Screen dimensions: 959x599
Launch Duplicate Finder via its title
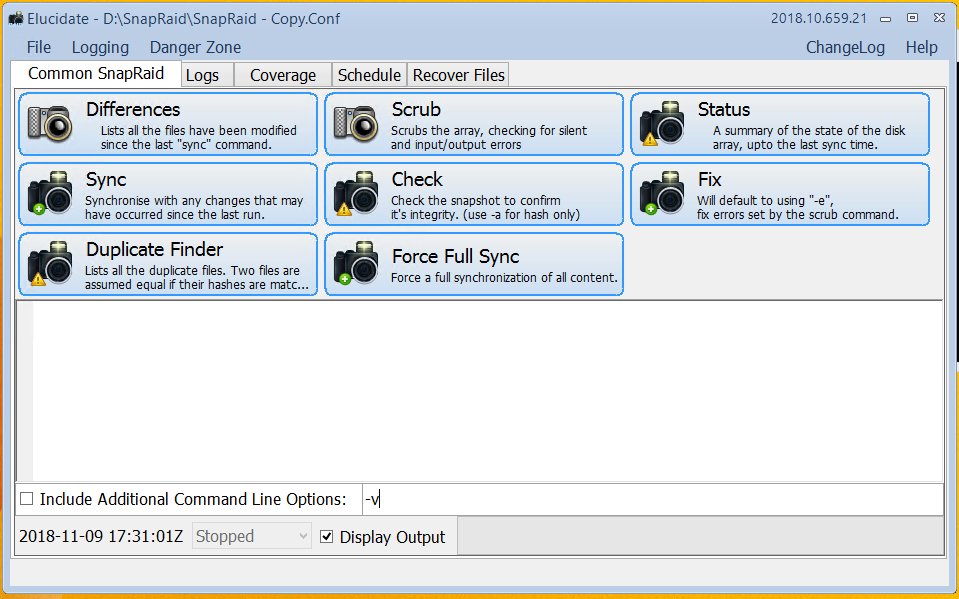(x=154, y=250)
